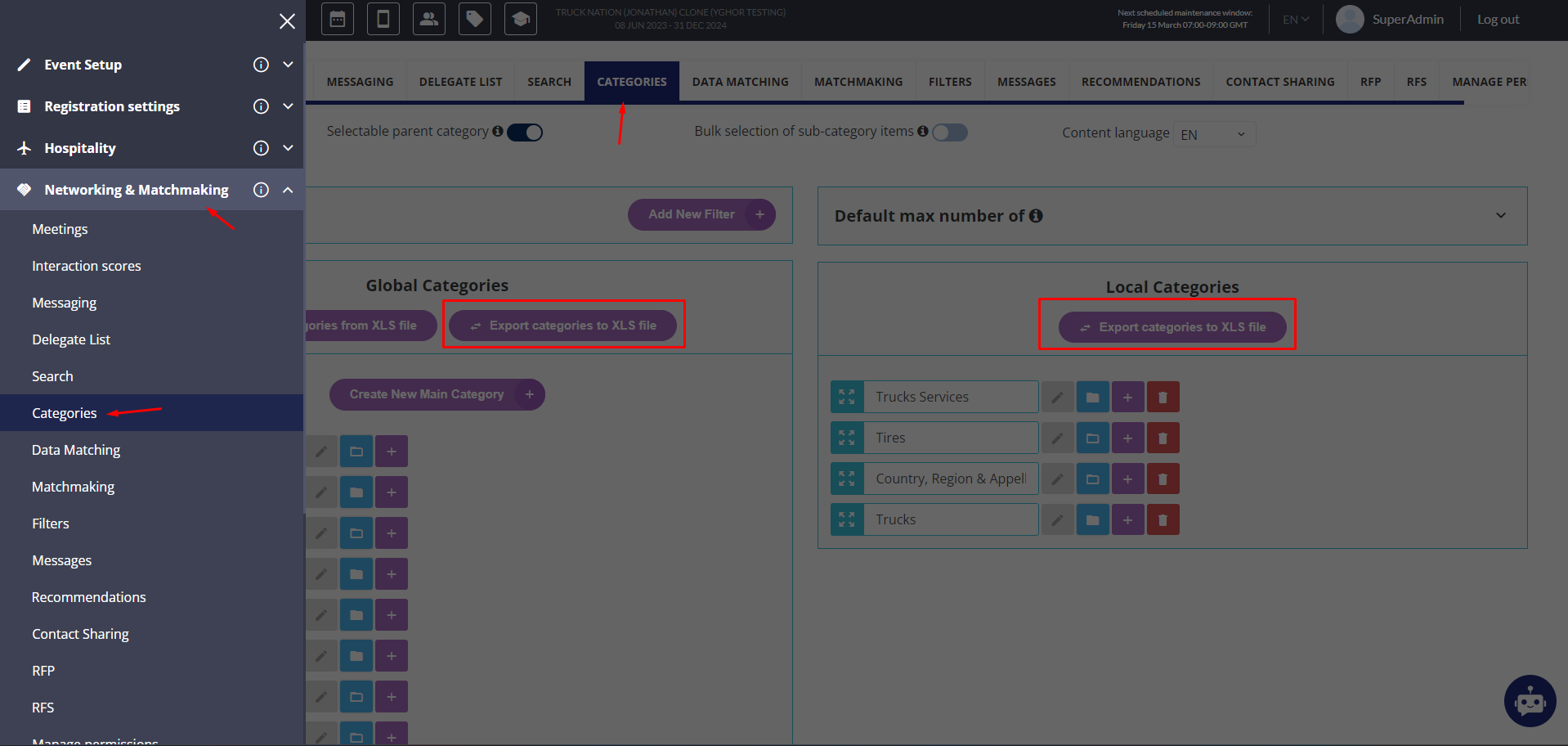Export Local Categories to XLS file
This screenshot has width=1568, height=746.
1172,327
